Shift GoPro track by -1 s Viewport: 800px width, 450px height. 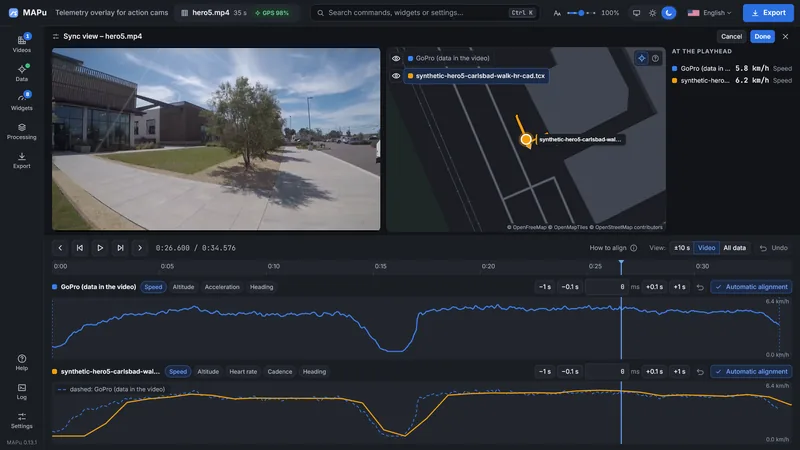pyautogui.click(x=544, y=287)
